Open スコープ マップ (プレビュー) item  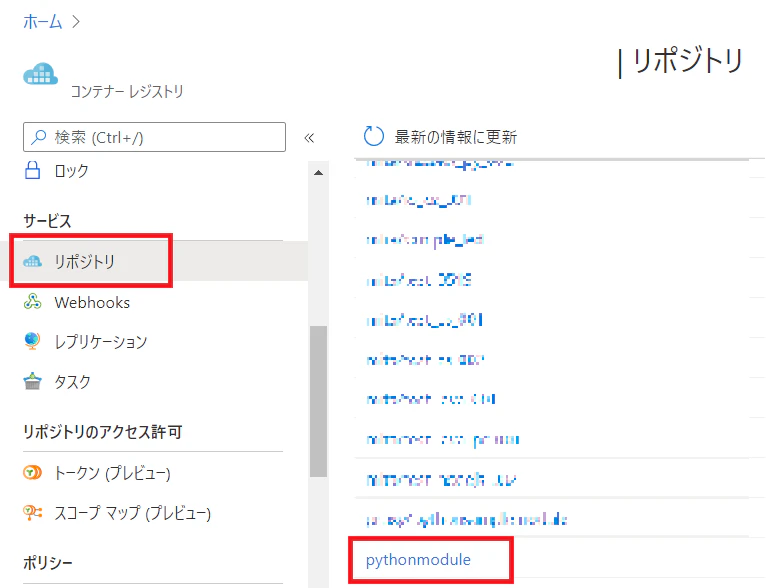pyautogui.click(x=132, y=513)
